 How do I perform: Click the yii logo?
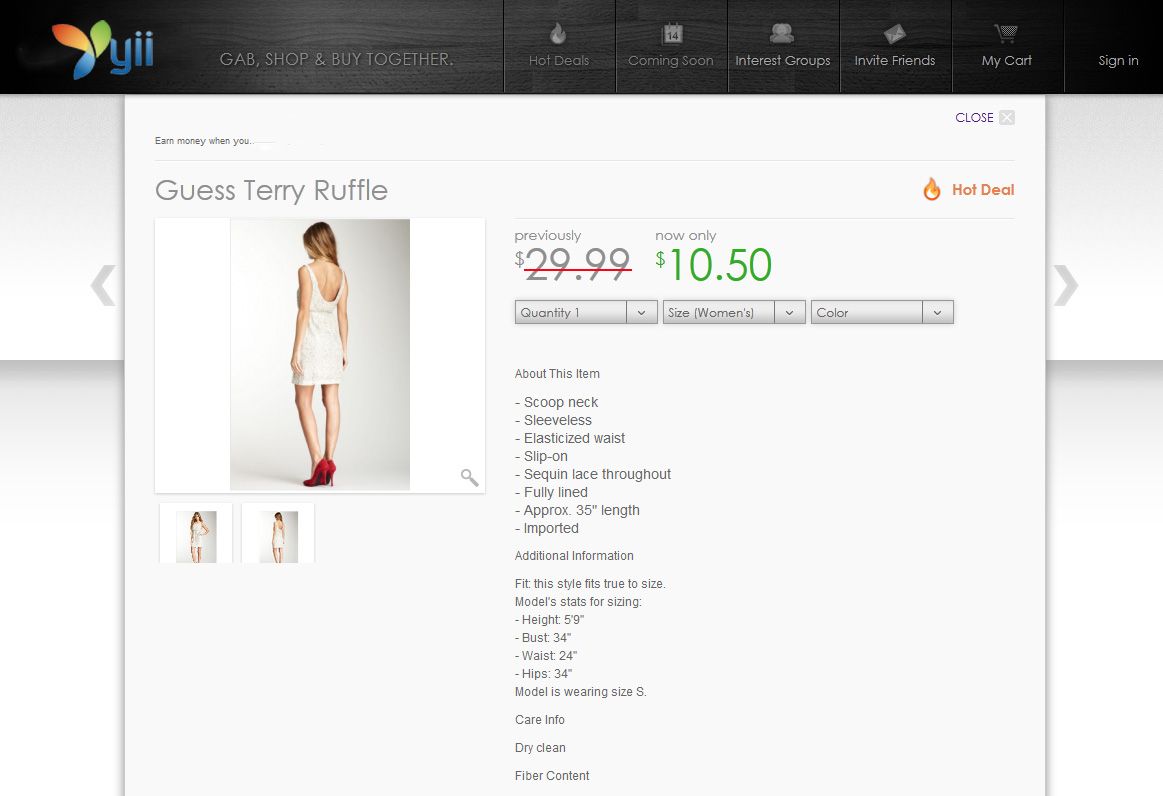click(102, 48)
